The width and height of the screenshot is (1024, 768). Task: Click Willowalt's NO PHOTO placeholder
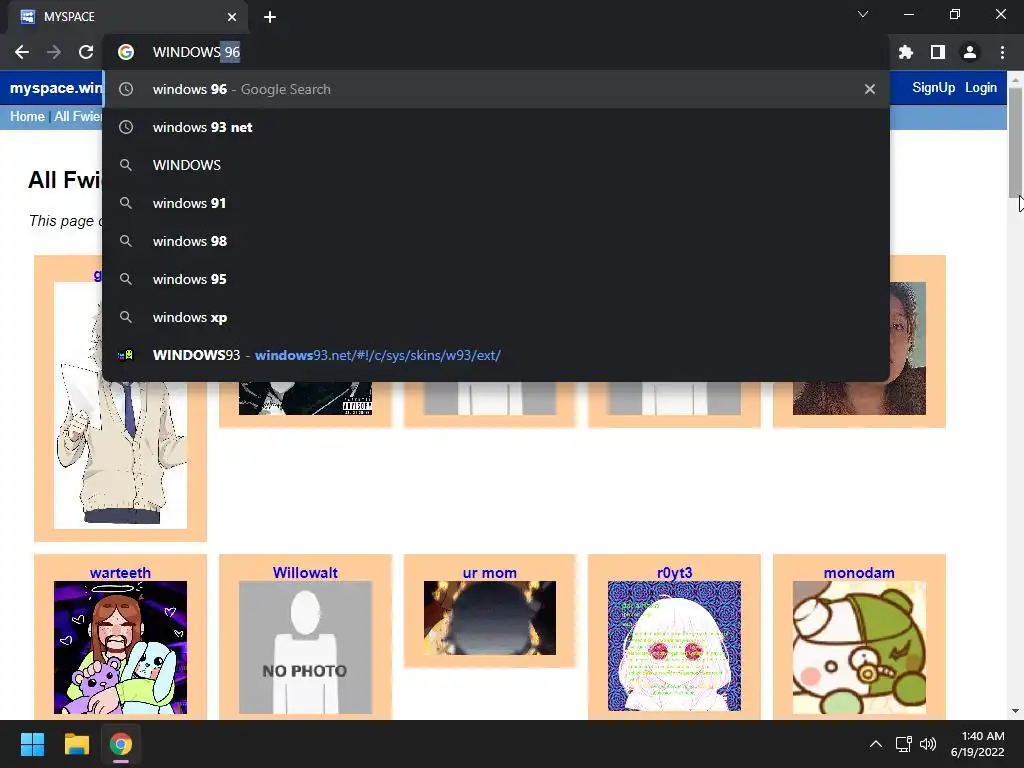coord(305,647)
